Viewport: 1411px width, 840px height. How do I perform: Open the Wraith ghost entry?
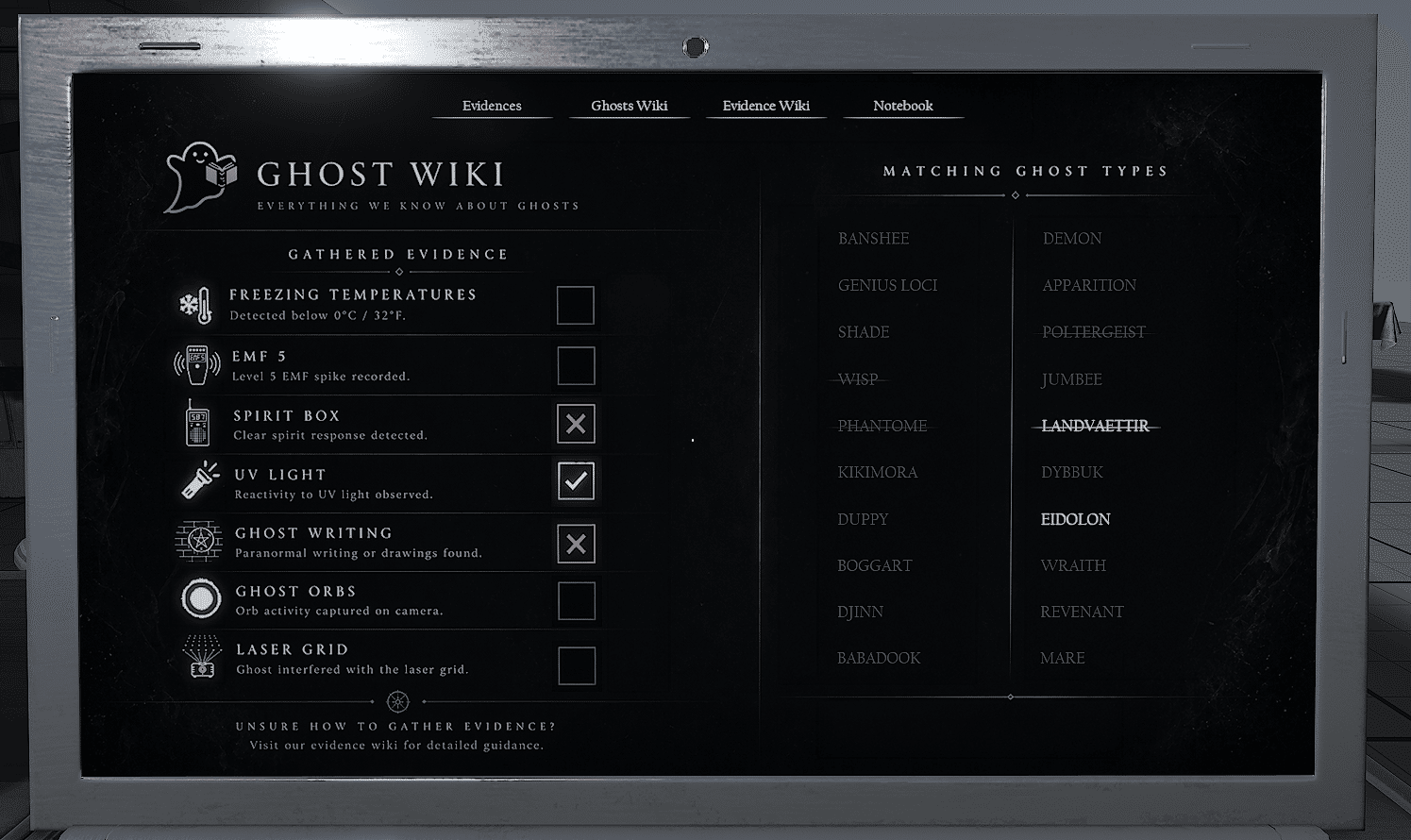click(x=1073, y=565)
